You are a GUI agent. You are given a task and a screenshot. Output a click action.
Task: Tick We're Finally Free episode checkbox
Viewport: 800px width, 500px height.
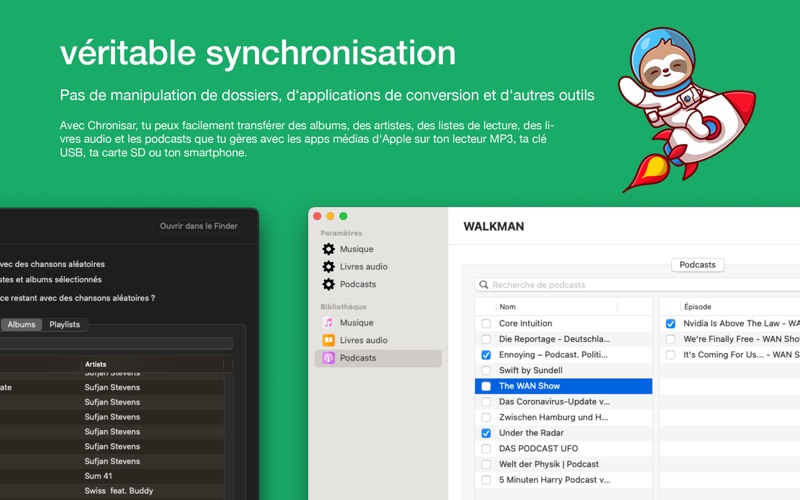[670, 339]
